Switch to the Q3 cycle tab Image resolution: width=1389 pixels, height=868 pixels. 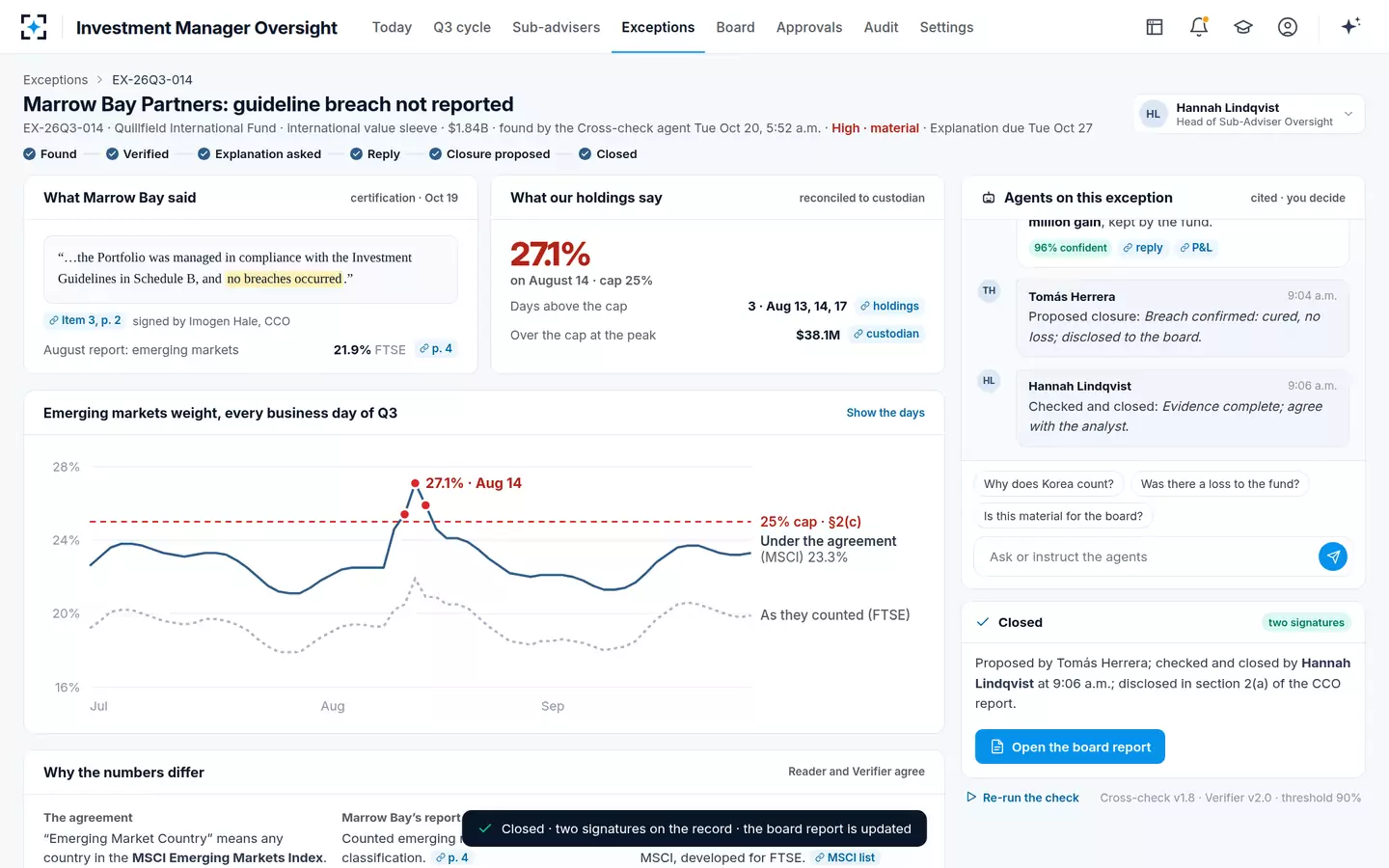(462, 27)
